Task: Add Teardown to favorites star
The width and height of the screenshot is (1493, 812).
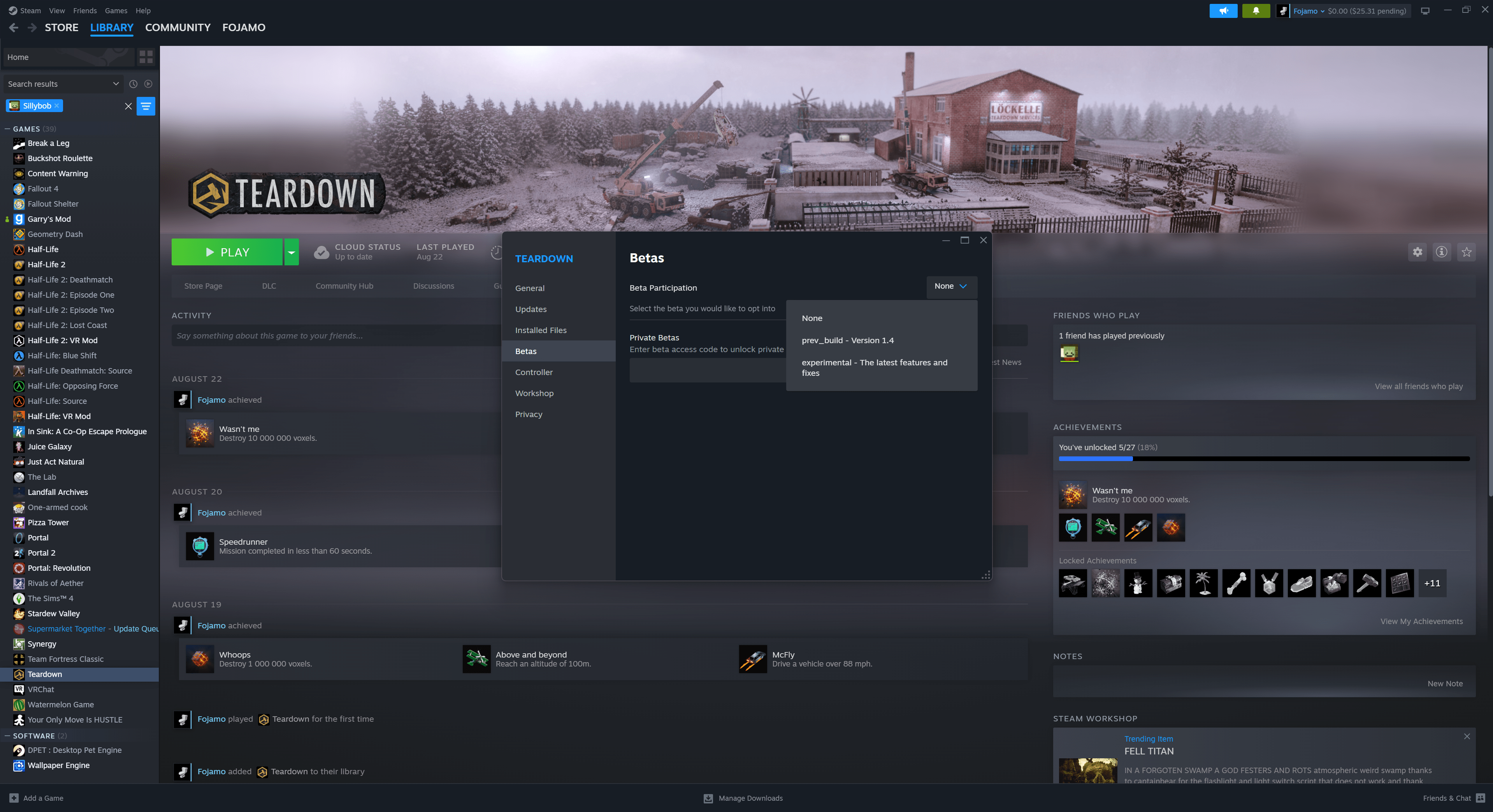Action: 1467,252
